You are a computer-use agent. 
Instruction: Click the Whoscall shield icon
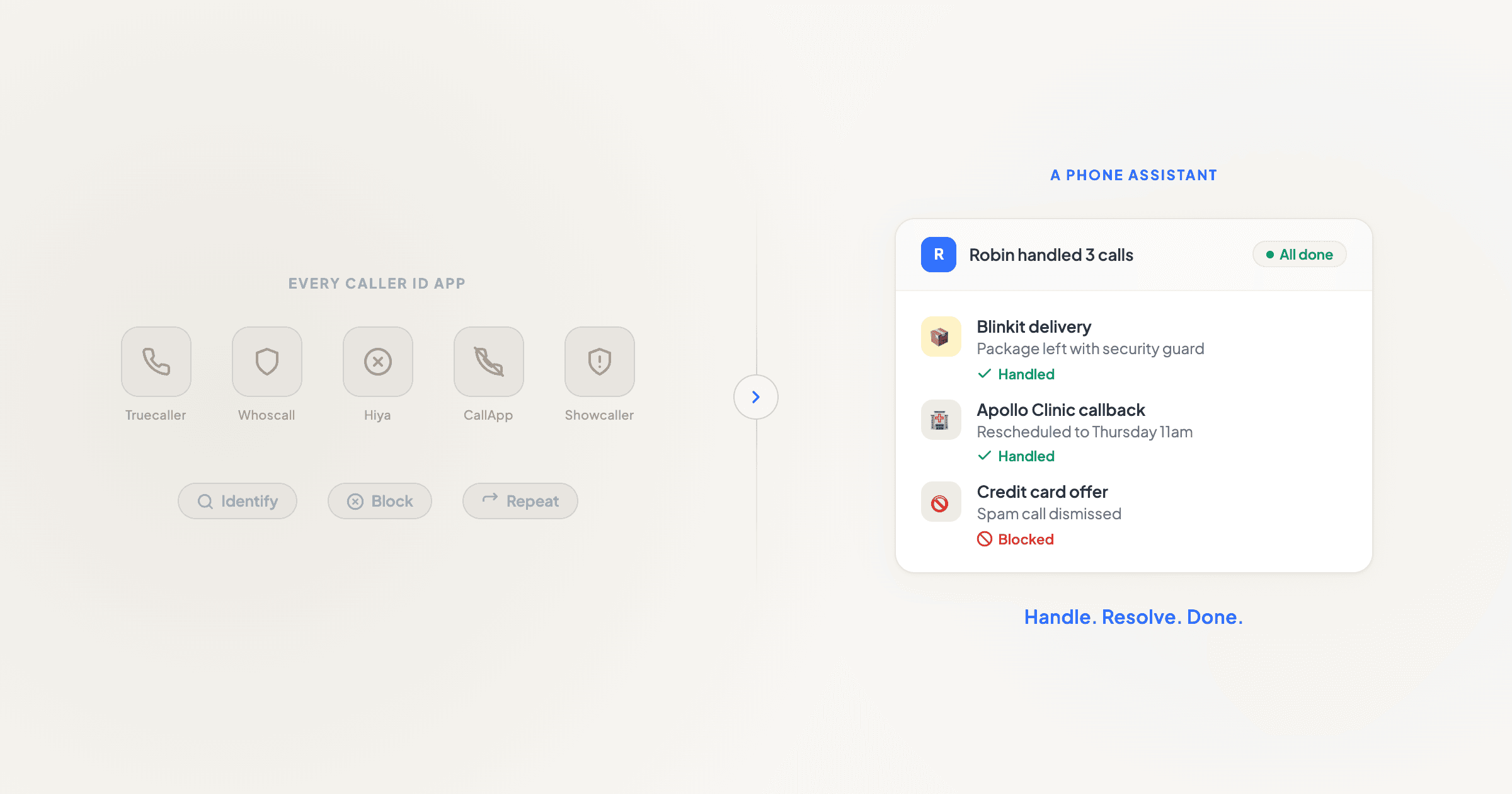[267, 362]
